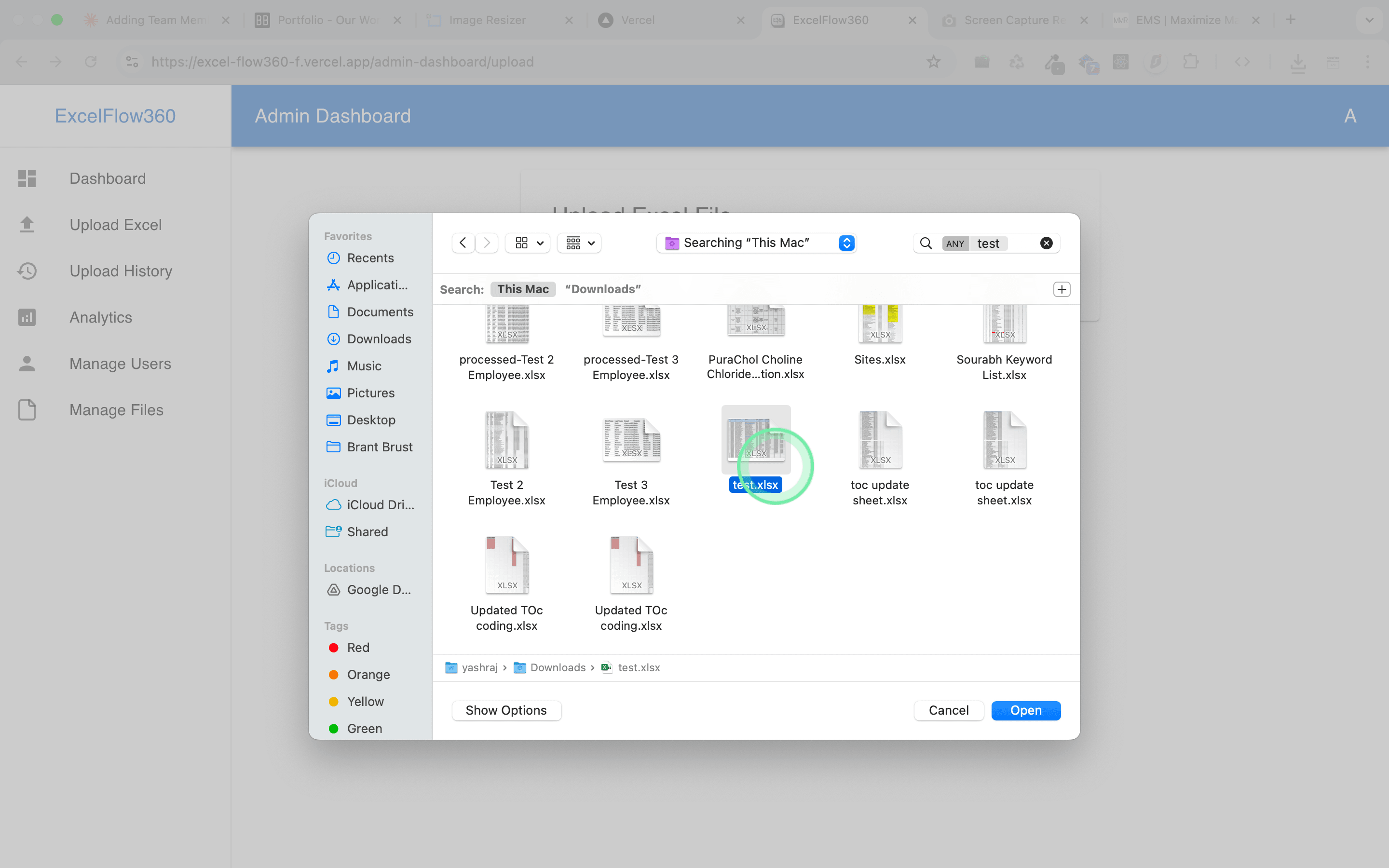
Task: Open iCloud Drive in sidebar
Action: [380, 504]
